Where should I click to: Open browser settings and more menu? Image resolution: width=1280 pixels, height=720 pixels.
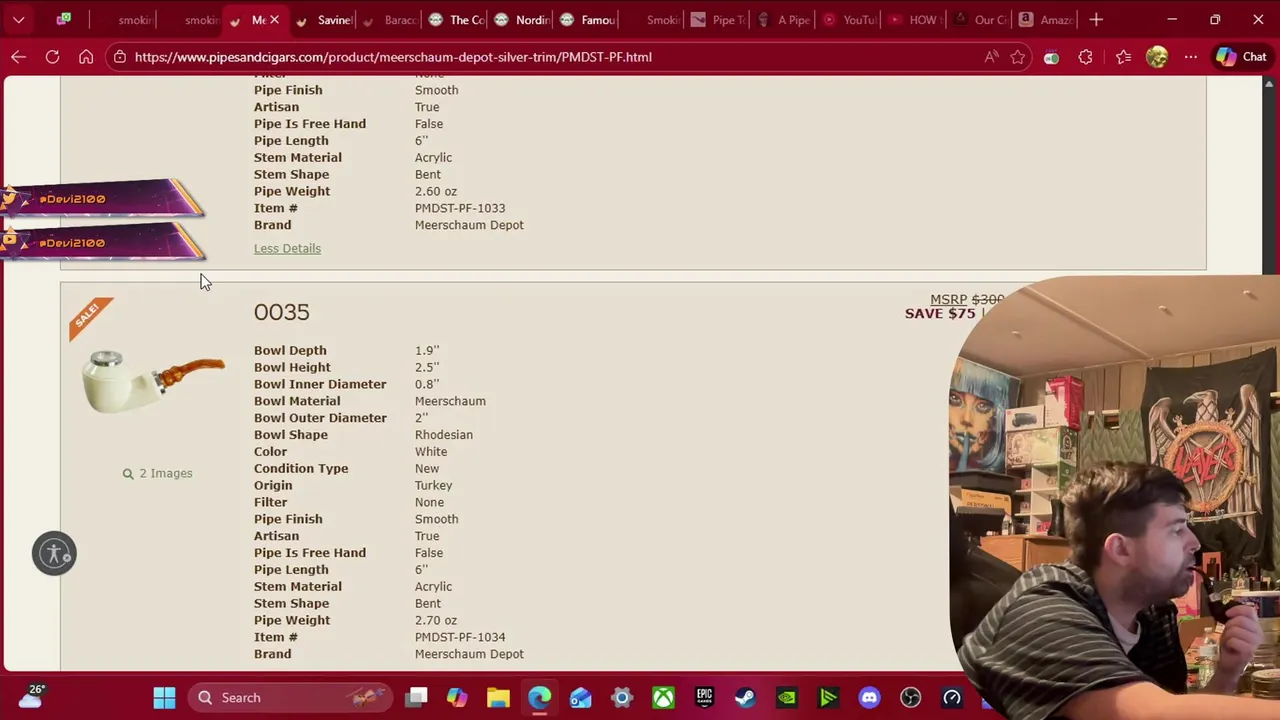[1190, 57]
